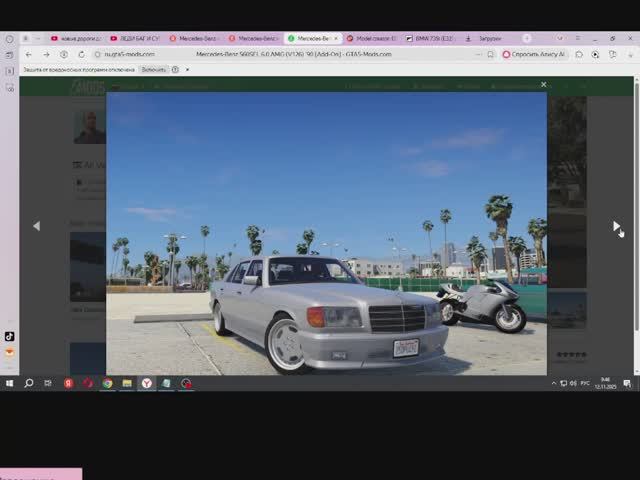Open history clock icon in sidebar

point(9,39)
